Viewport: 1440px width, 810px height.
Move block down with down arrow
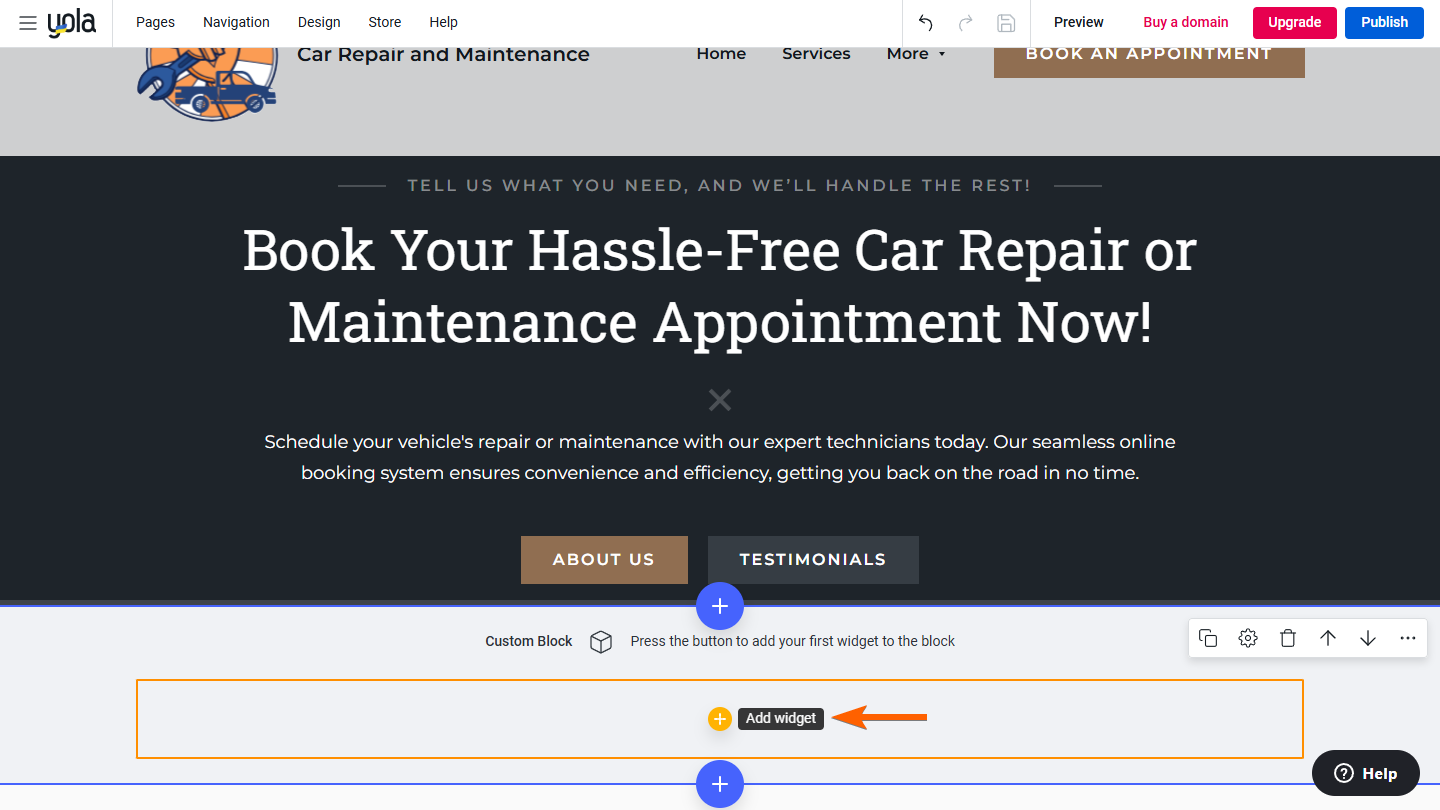(x=1368, y=638)
